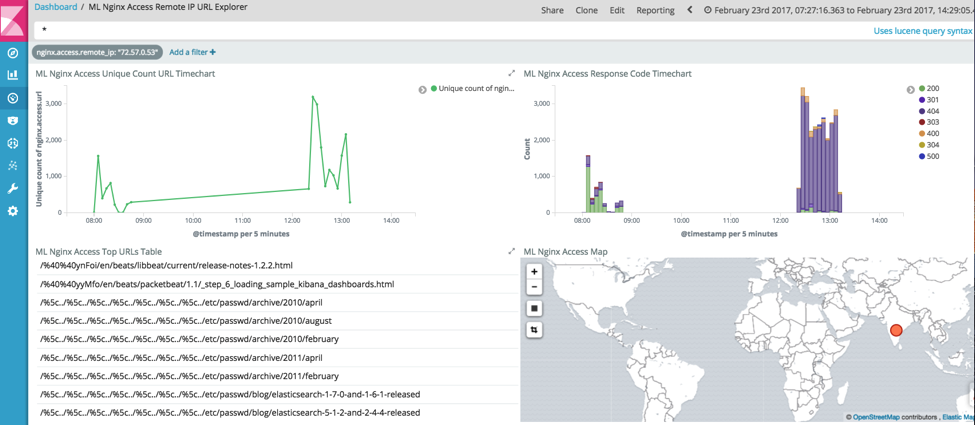This screenshot has height=425, width=975.
Task: Click the green 200 legend color dot
Action: click(x=921, y=89)
